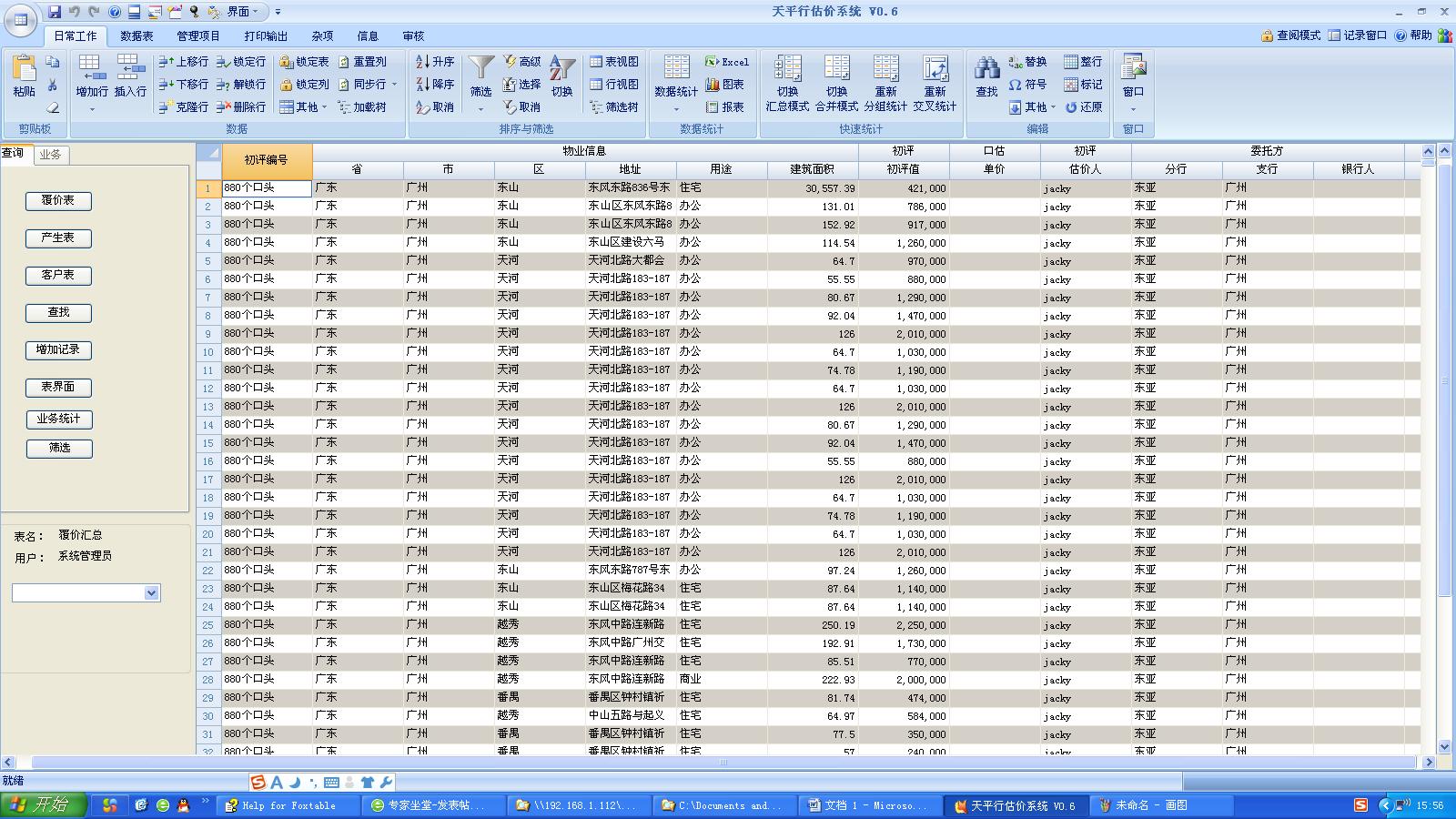Click 加载树 load tree icon

point(362,107)
